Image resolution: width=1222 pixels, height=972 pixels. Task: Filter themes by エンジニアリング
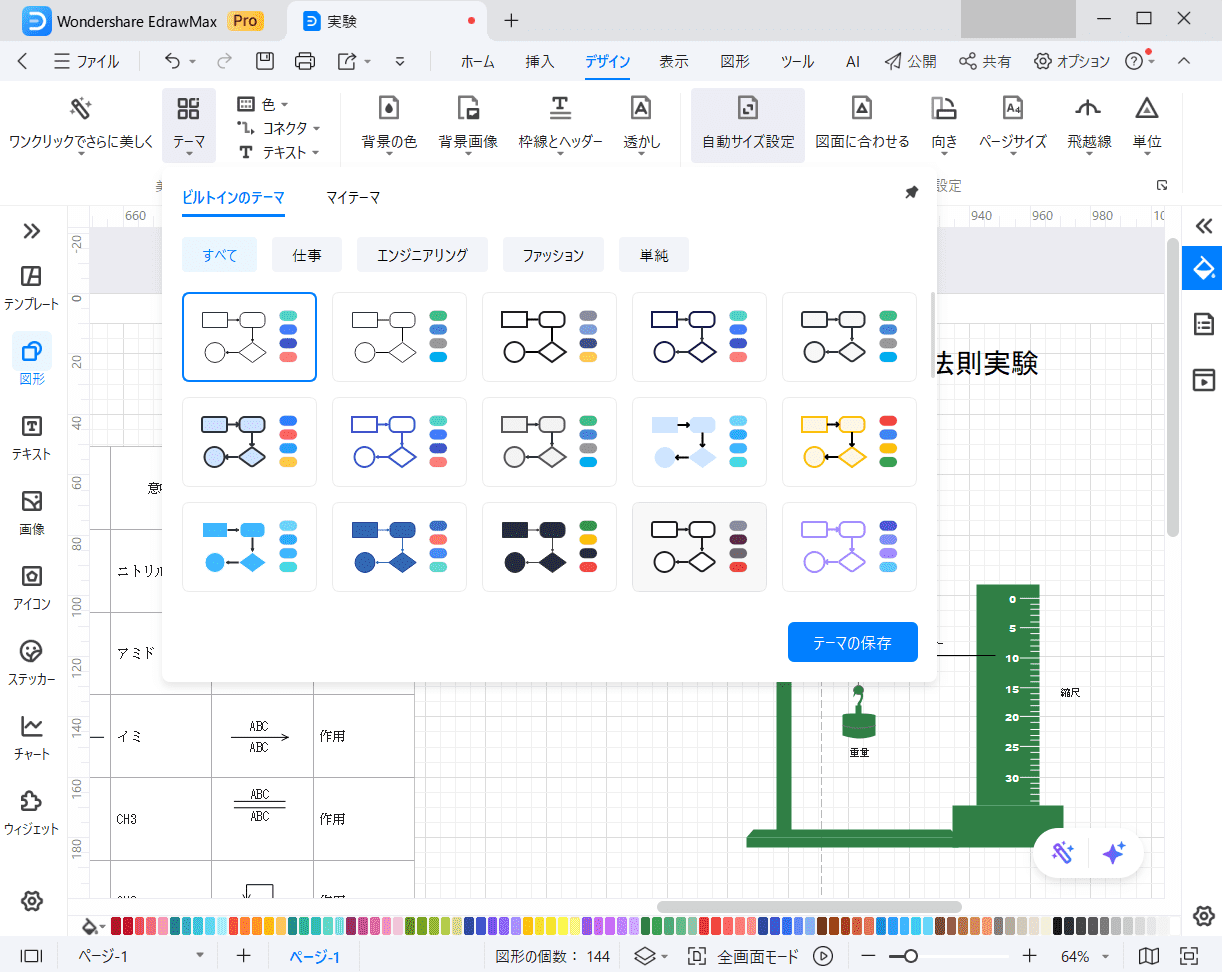pos(422,255)
